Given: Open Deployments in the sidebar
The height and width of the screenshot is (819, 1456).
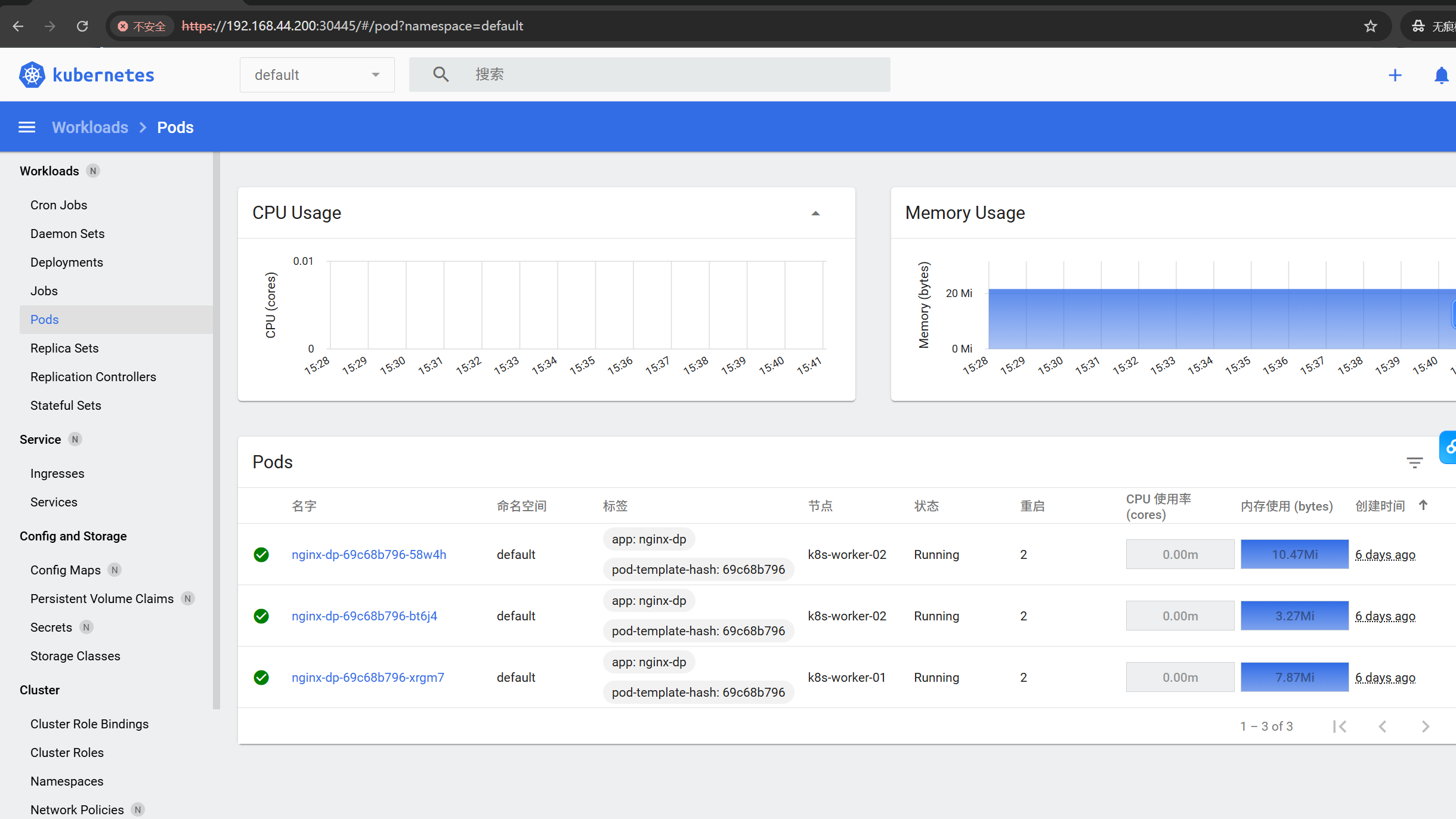Looking at the screenshot, I should tap(67, 262).
